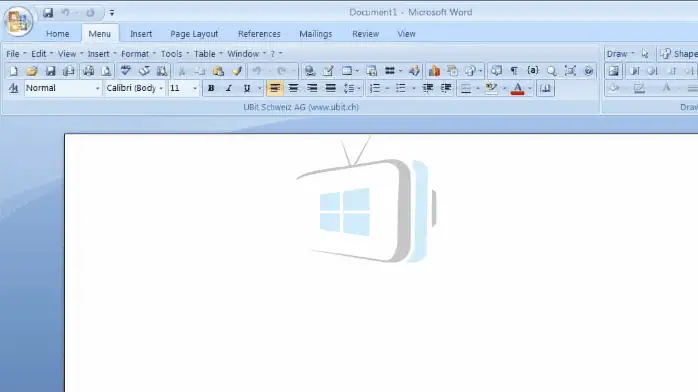Viewport: 698px width, 392px height.
Task: Click the Insert Chart icon
Action: pos(434,71)
